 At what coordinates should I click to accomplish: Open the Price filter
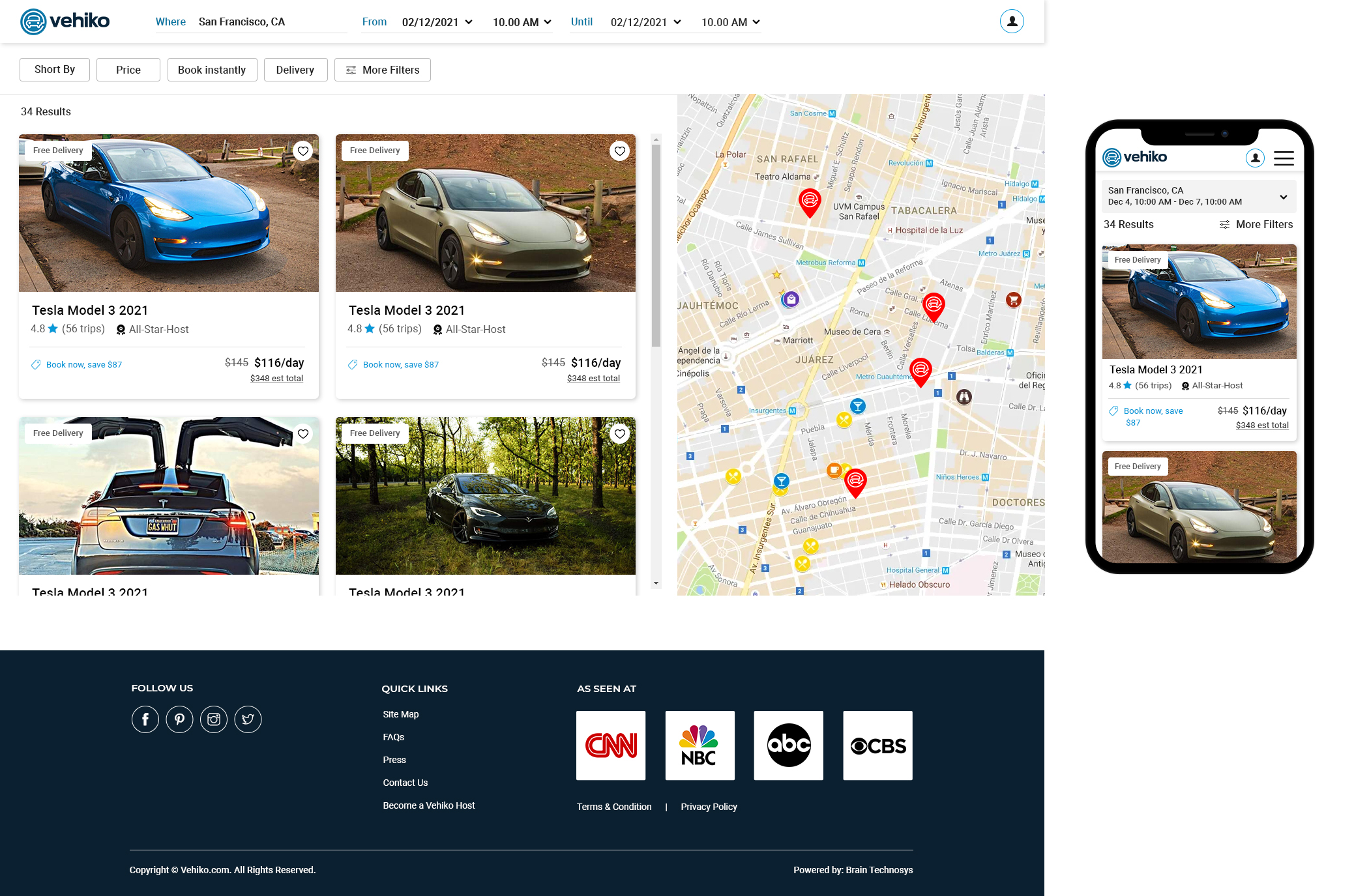128,70
